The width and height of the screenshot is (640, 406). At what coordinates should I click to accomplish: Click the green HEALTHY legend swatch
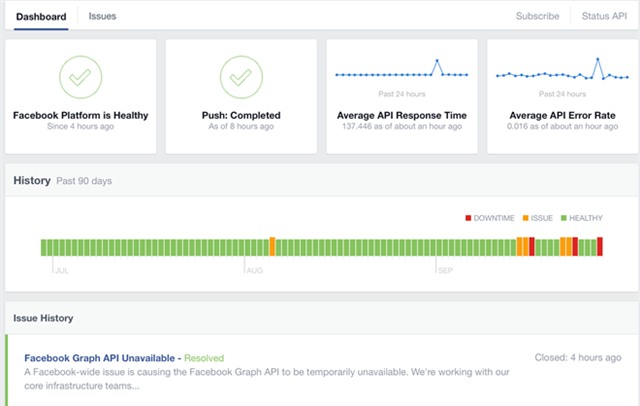564,218
